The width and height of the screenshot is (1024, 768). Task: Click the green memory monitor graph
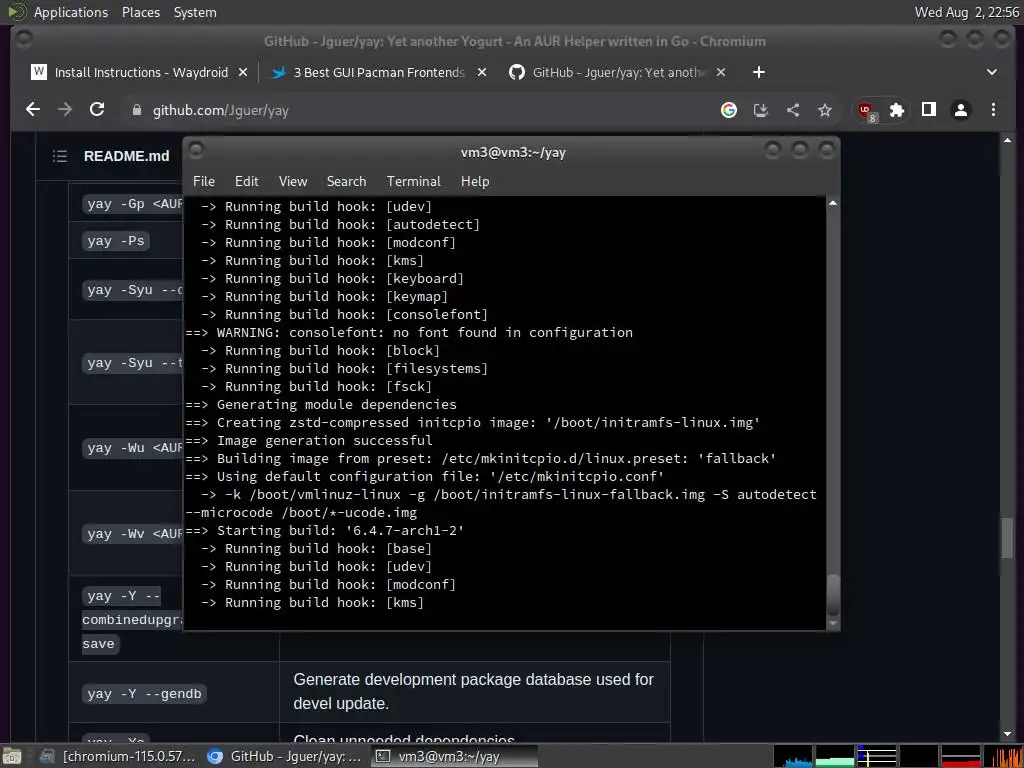tap(835, 756)
